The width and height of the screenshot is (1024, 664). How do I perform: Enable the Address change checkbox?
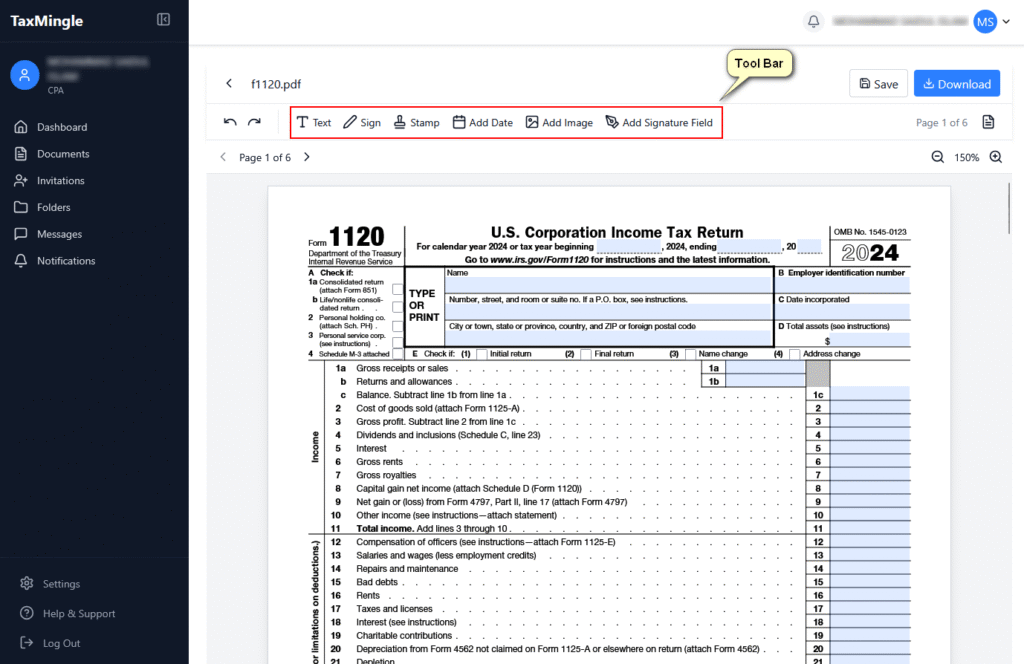pyautogui.click(x=794, y=354)
